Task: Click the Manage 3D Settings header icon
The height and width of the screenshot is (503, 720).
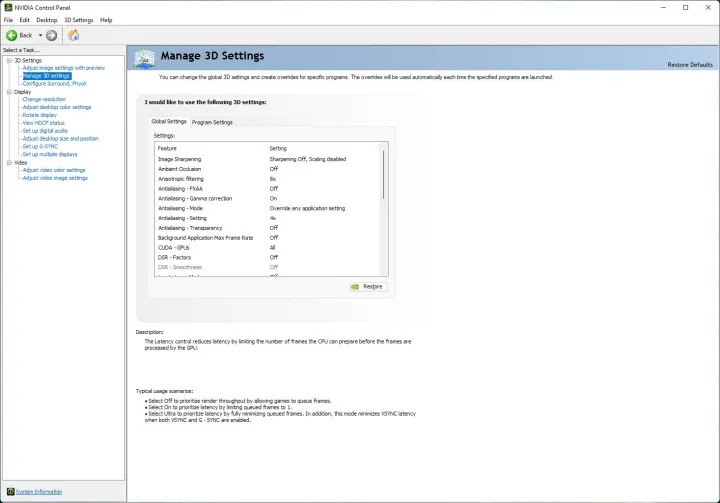Action: pyautogui.click(x=144, y=58)
